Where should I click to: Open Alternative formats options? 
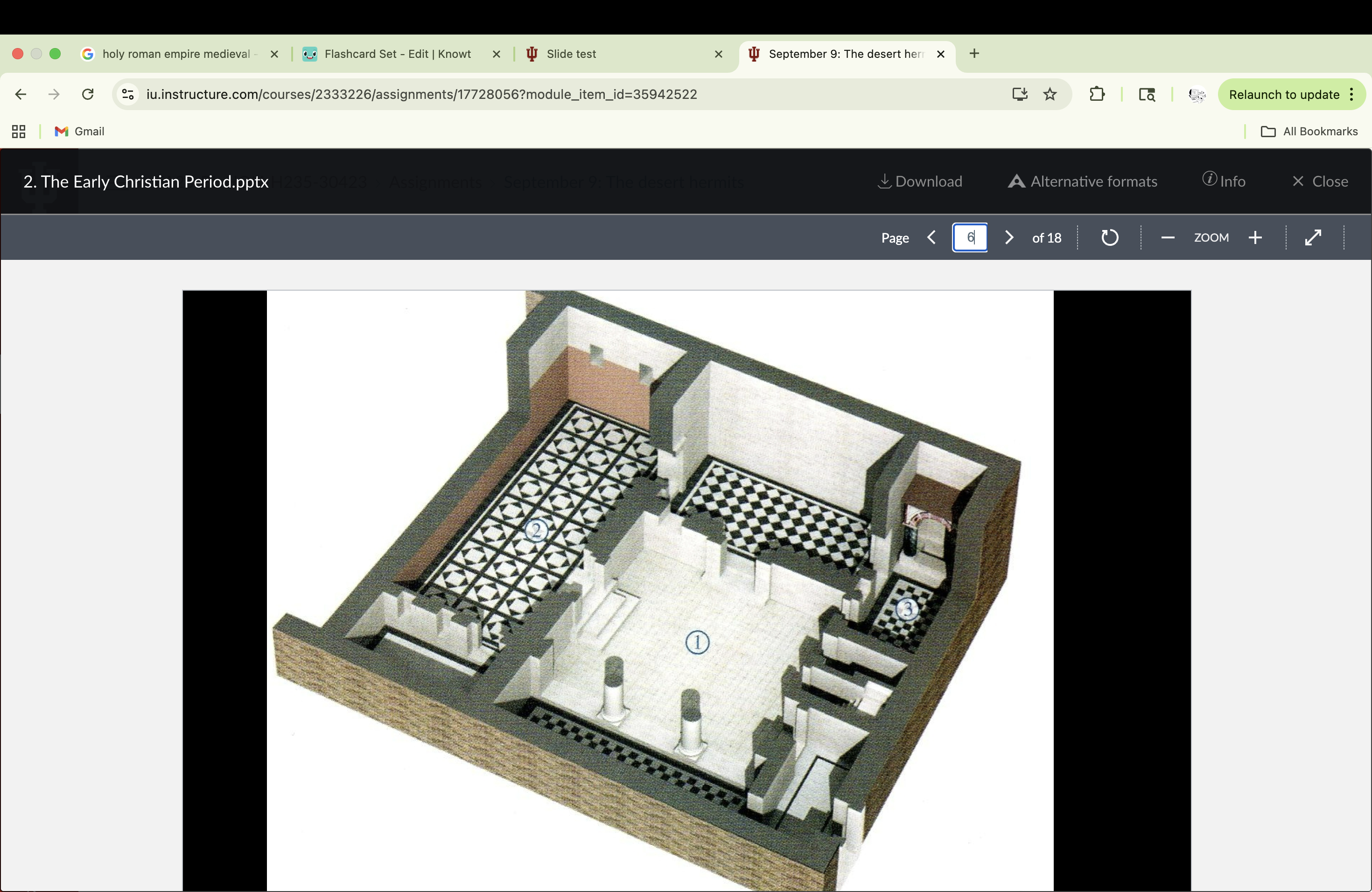tap(1082, 181)
